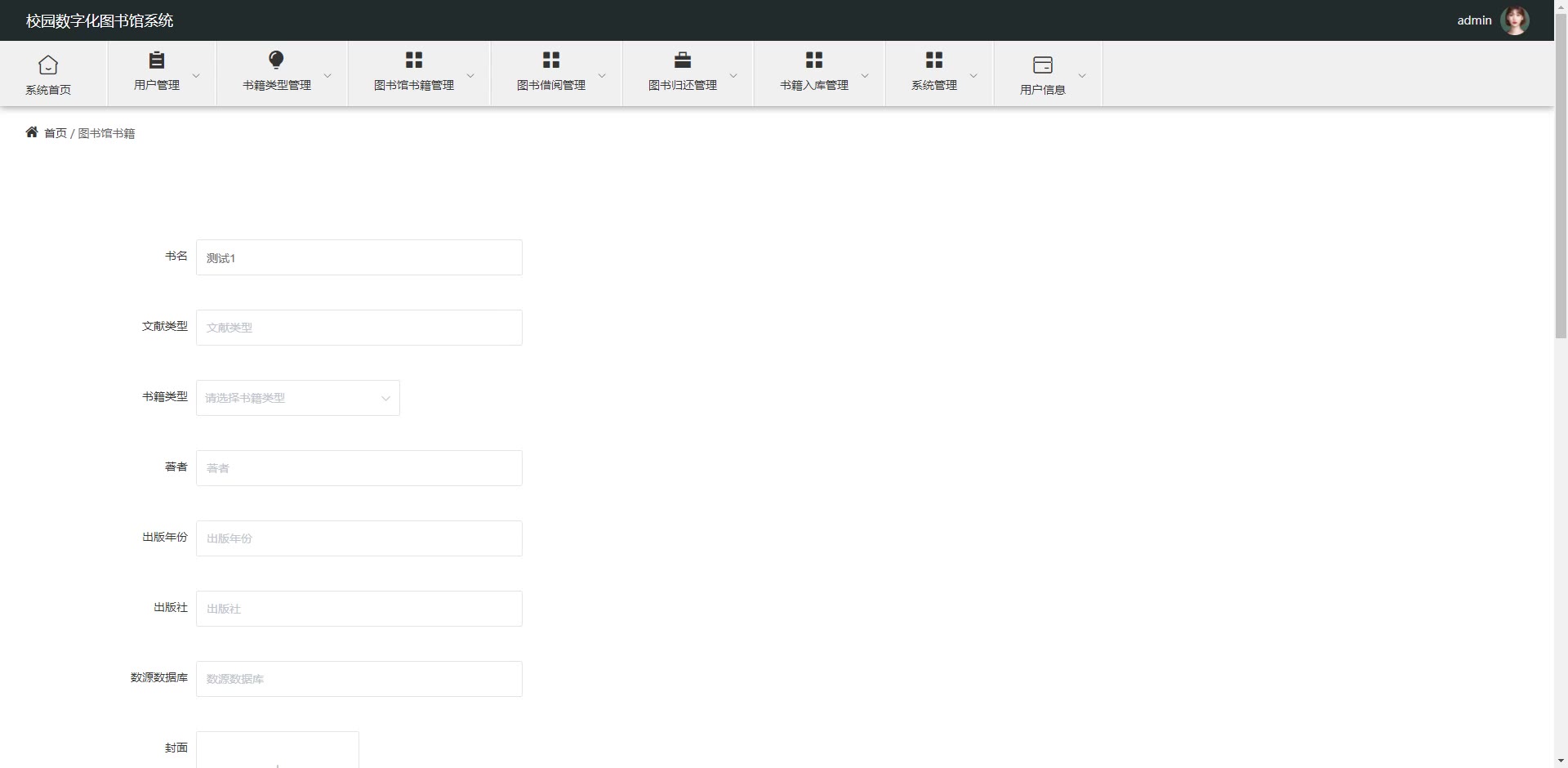This screenshot has height=768, width=1568.
Task: Click the clipboard icon for 用户管理
Action: (157, 60)
